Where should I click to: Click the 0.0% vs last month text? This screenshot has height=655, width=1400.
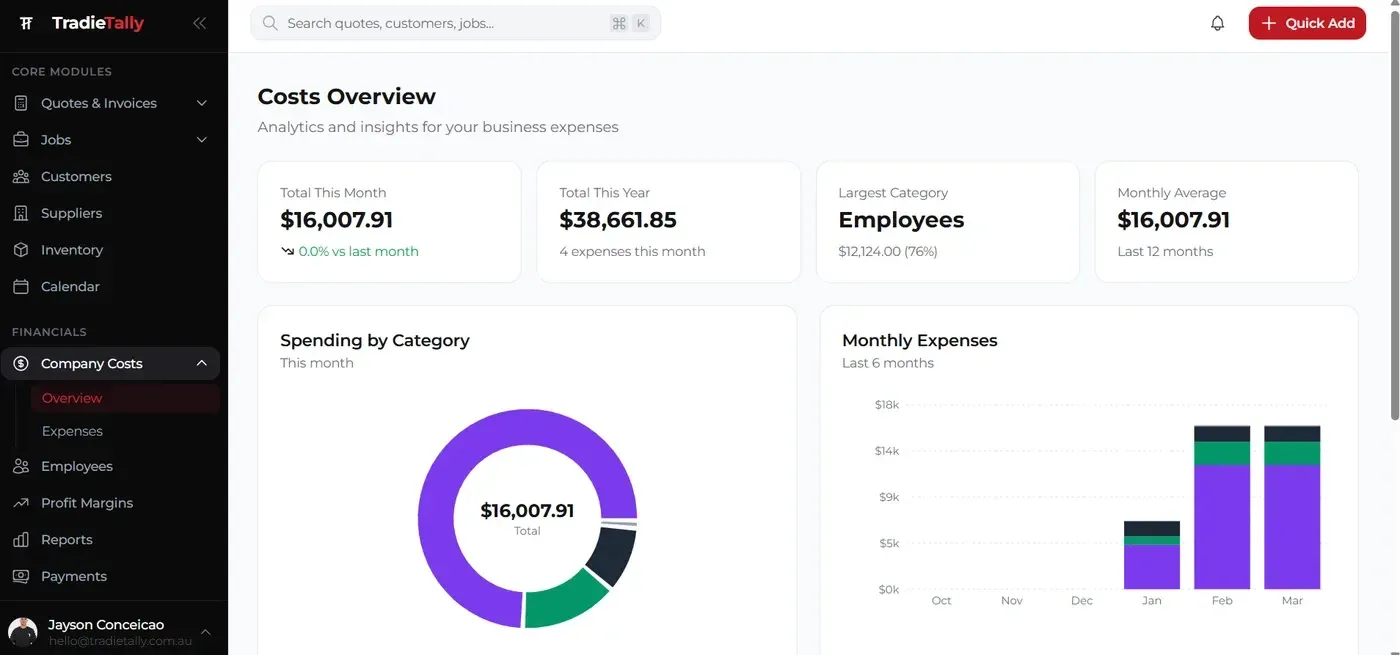pos(359,252)
